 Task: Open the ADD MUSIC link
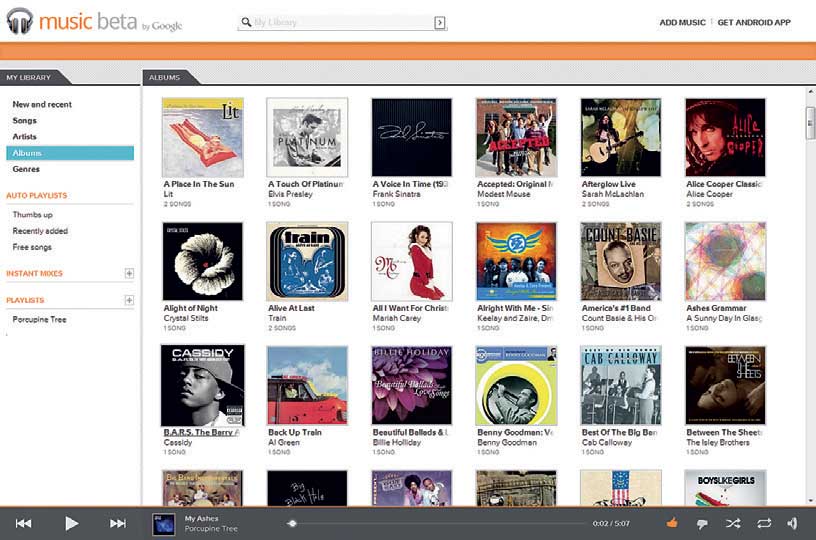(682, 22)
